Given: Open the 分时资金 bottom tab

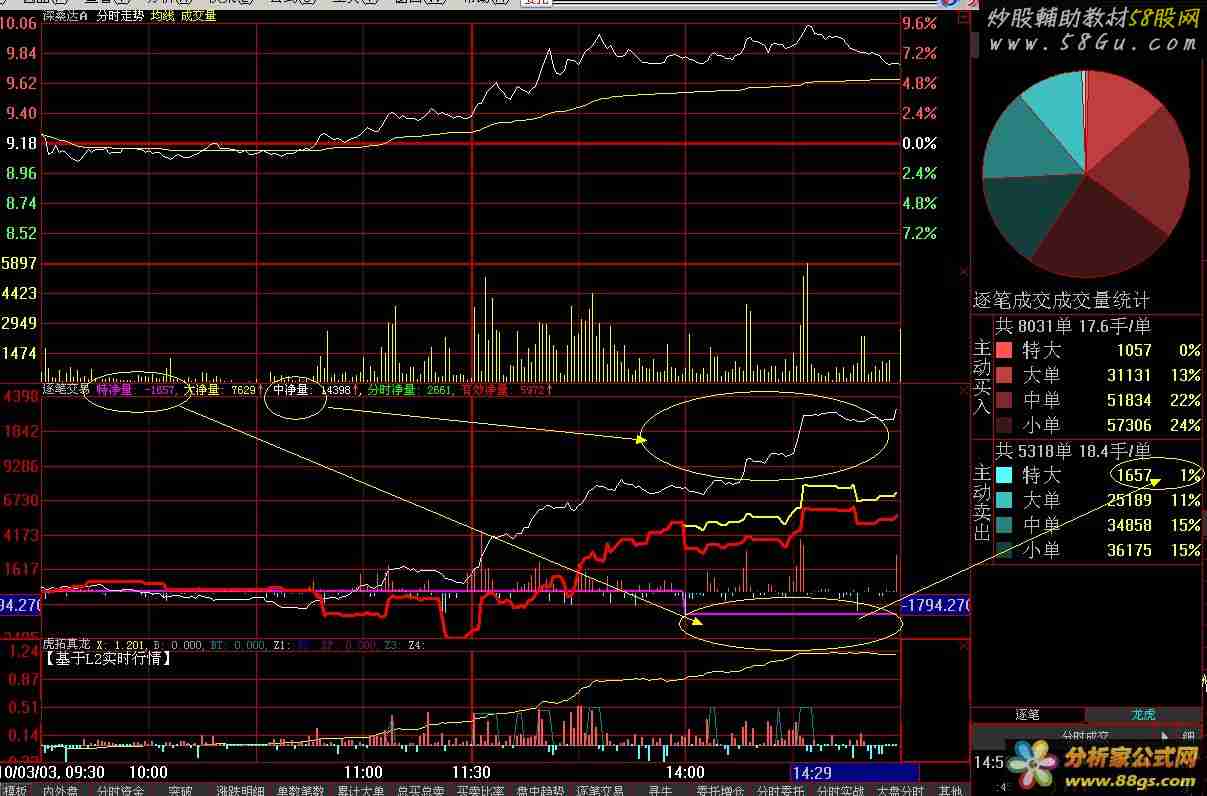Looking at the screenshot, I should tap(120, 790).
